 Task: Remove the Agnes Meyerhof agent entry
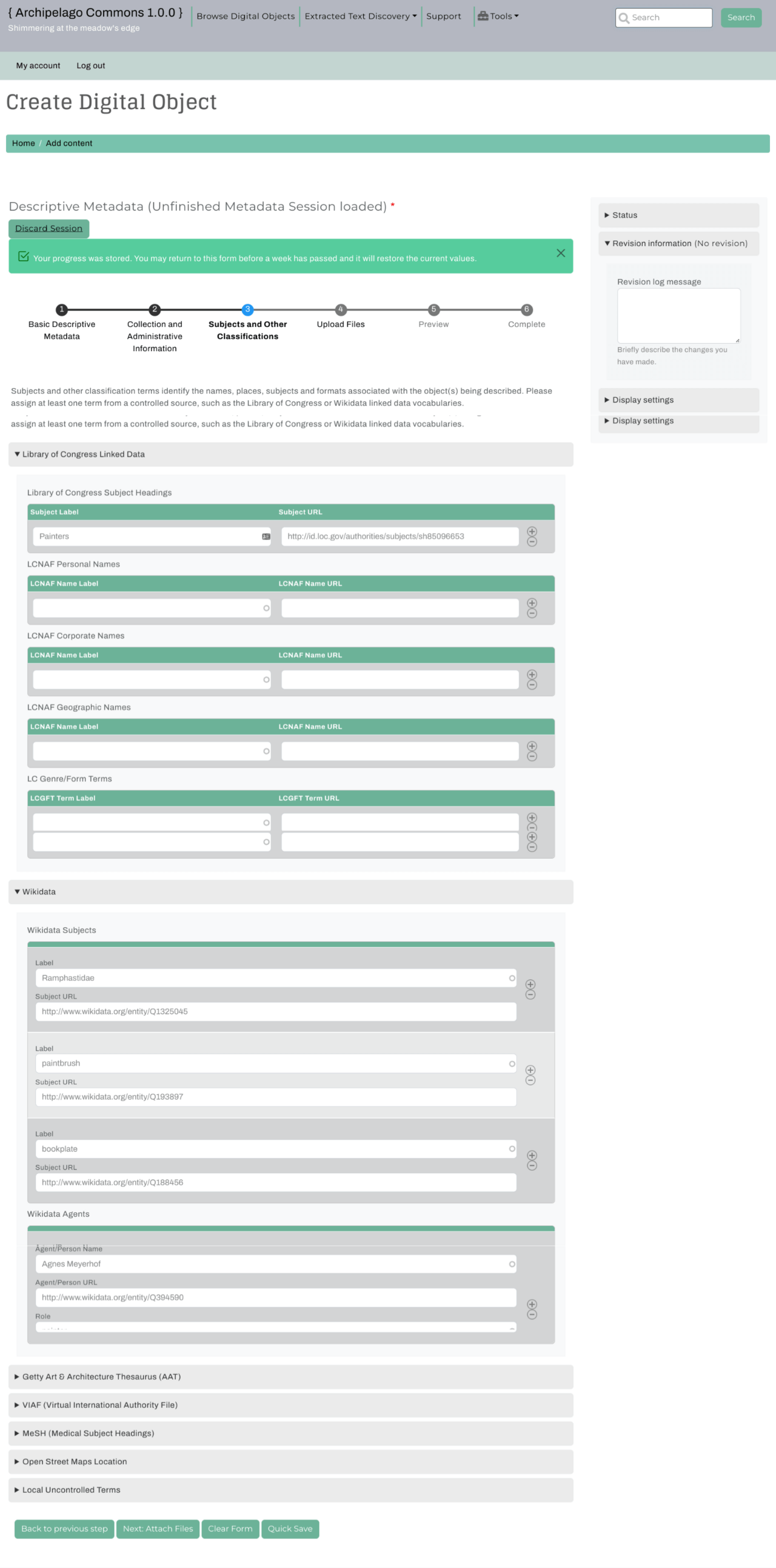tap(531, 1314)
